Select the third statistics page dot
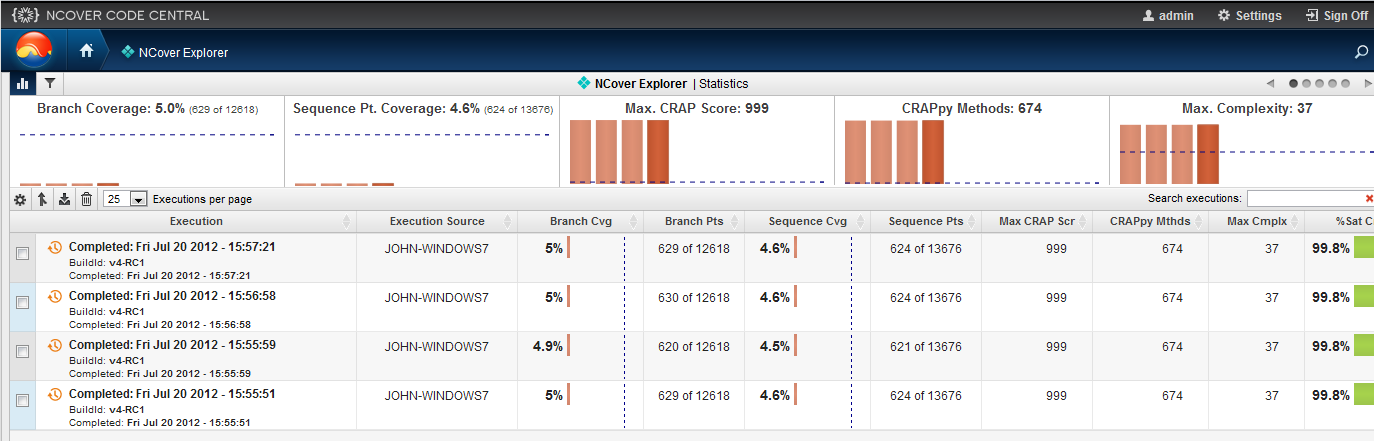Image resolution: width=1374 pixels, height=441 pixels. 1320,84
